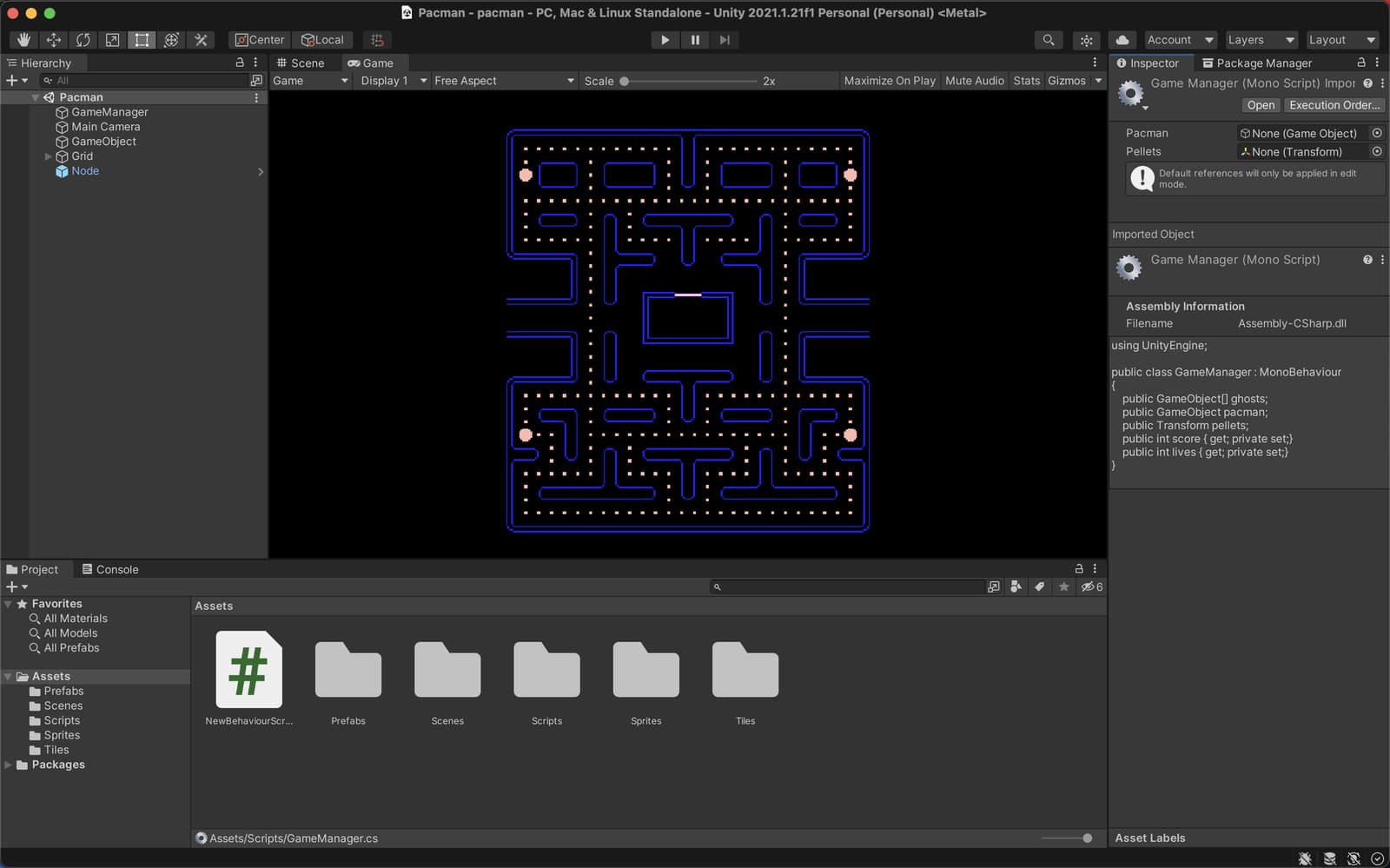This screenshot has height=868, width=1390.
Task: Select the Node prefab in Hierarchy
Action: [x=85, y=171]
